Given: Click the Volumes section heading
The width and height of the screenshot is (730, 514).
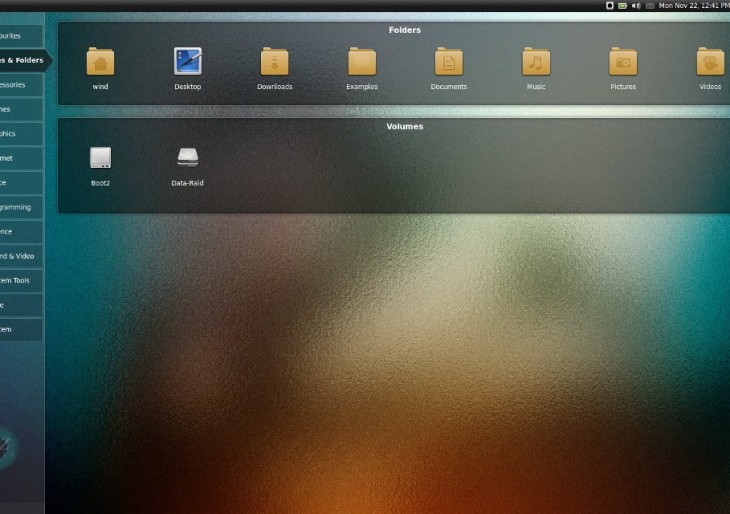Looking at the screenshot, I should click(x=405, y=126).
